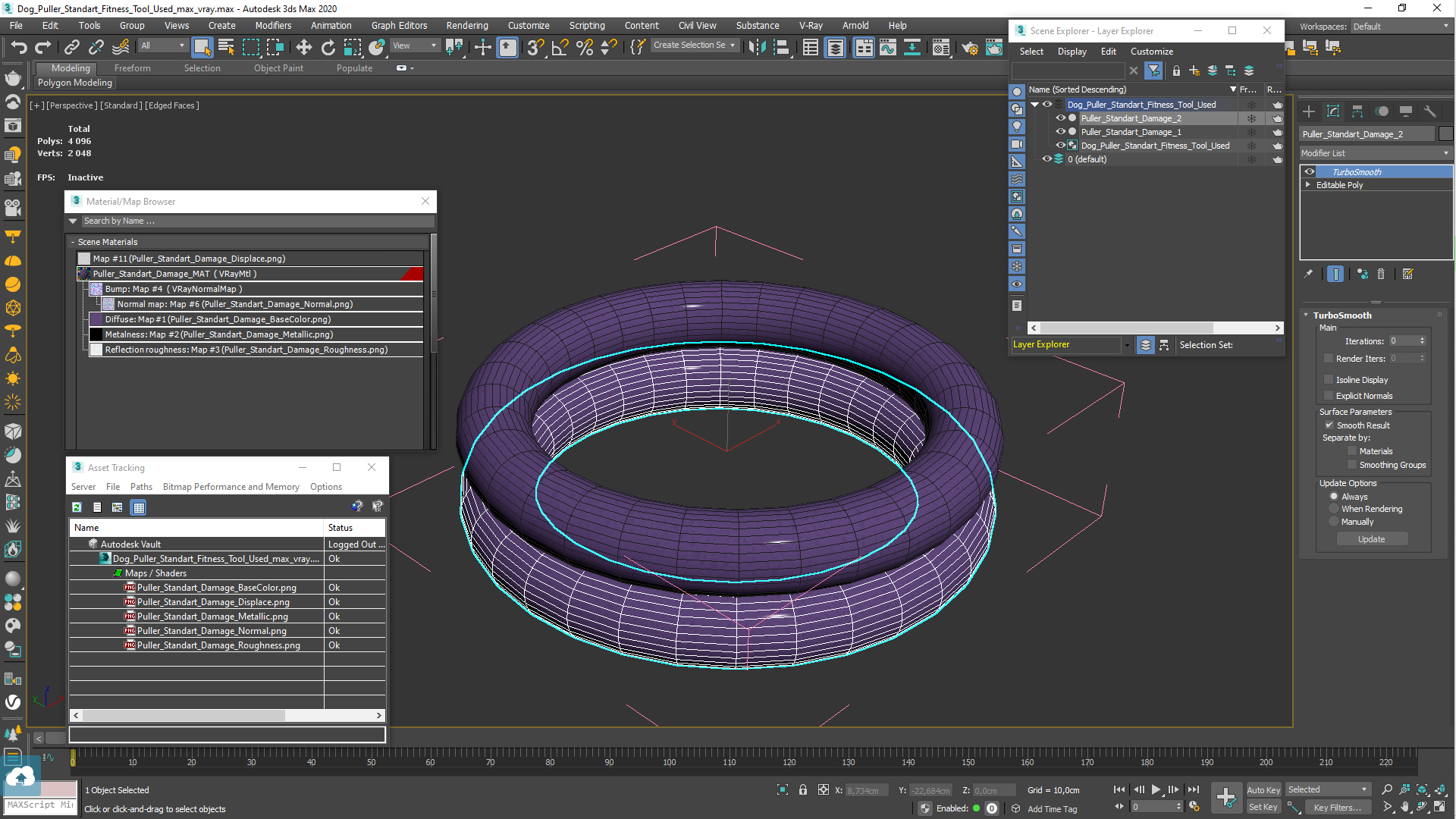The width and height of the screenshot is (1456, 819).
Task: Toggle Angle Snap icon
Action: pos(560,47)
